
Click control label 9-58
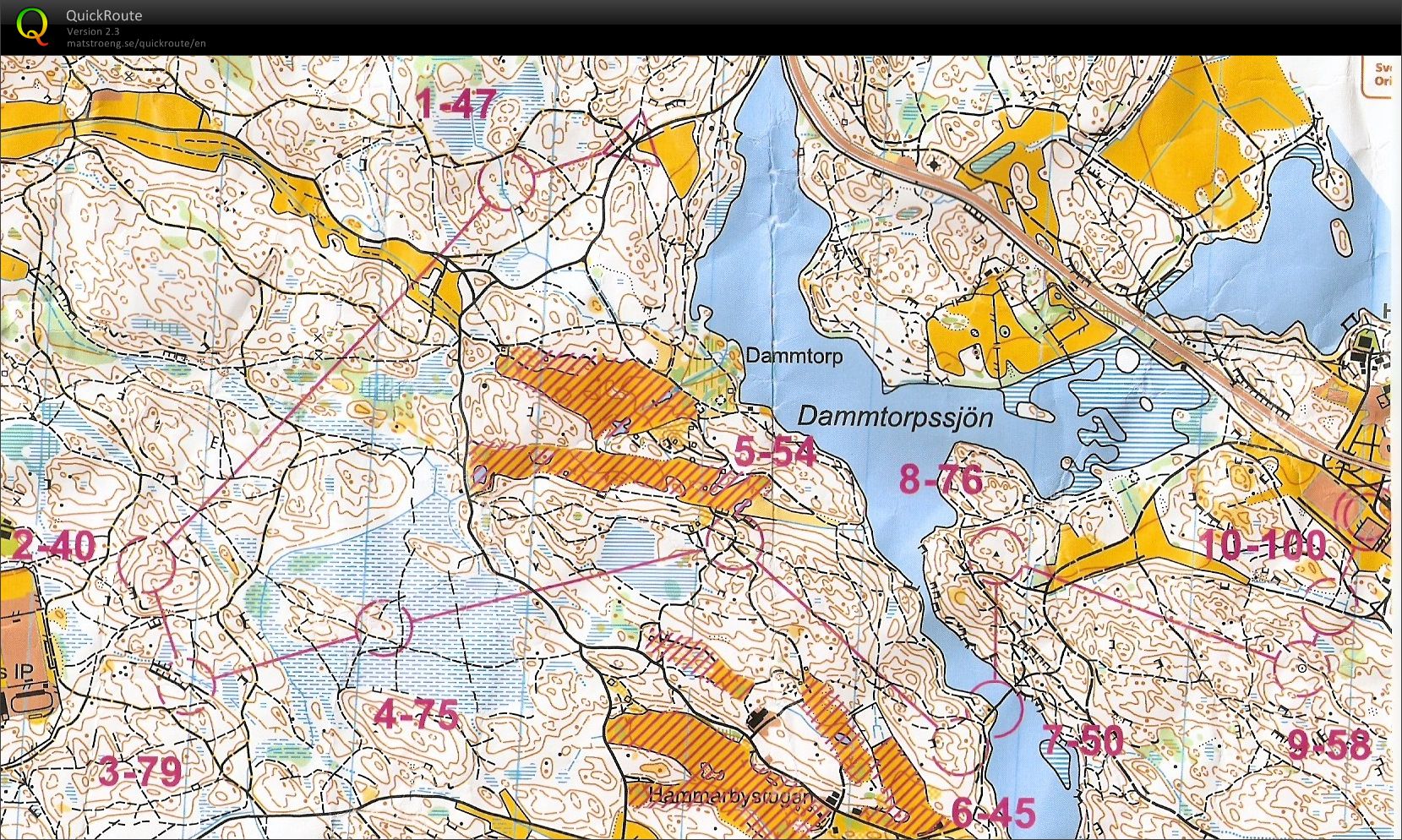click(x=1329, y=745)
